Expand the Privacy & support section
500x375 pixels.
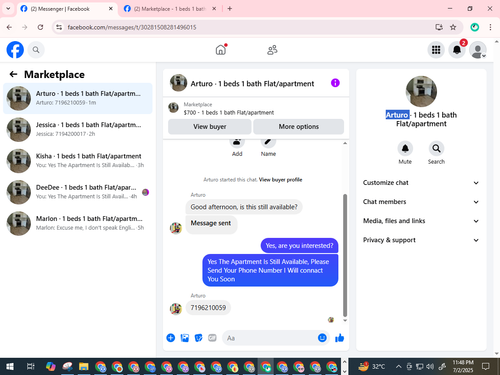click(421, 240)
